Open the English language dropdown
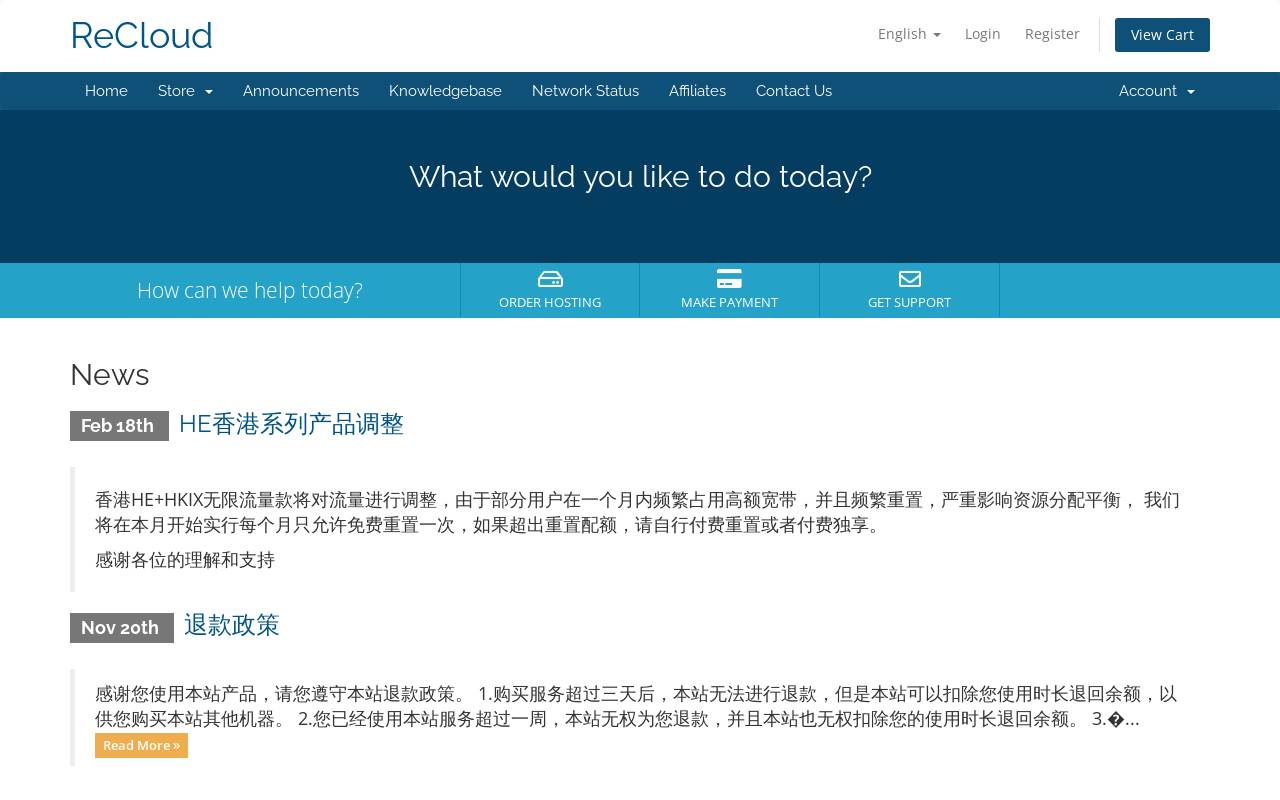Image resolution: width=1280 pixels, height=800 pixels. [909, 34]
